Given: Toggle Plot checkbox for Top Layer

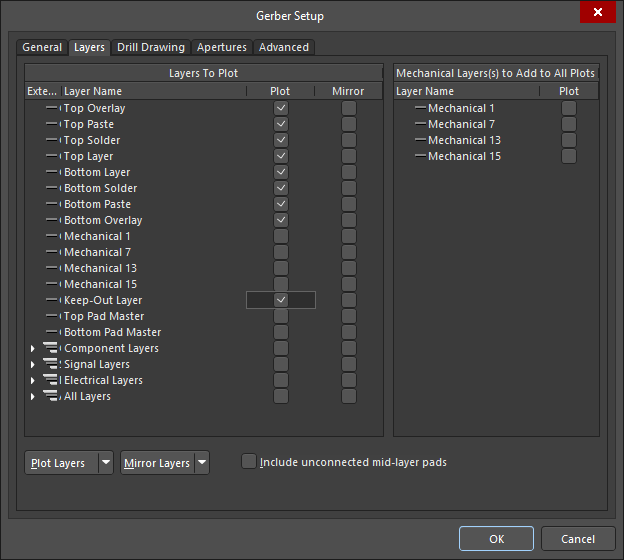Looking at the screenshot, I should [x=281, y=156].
